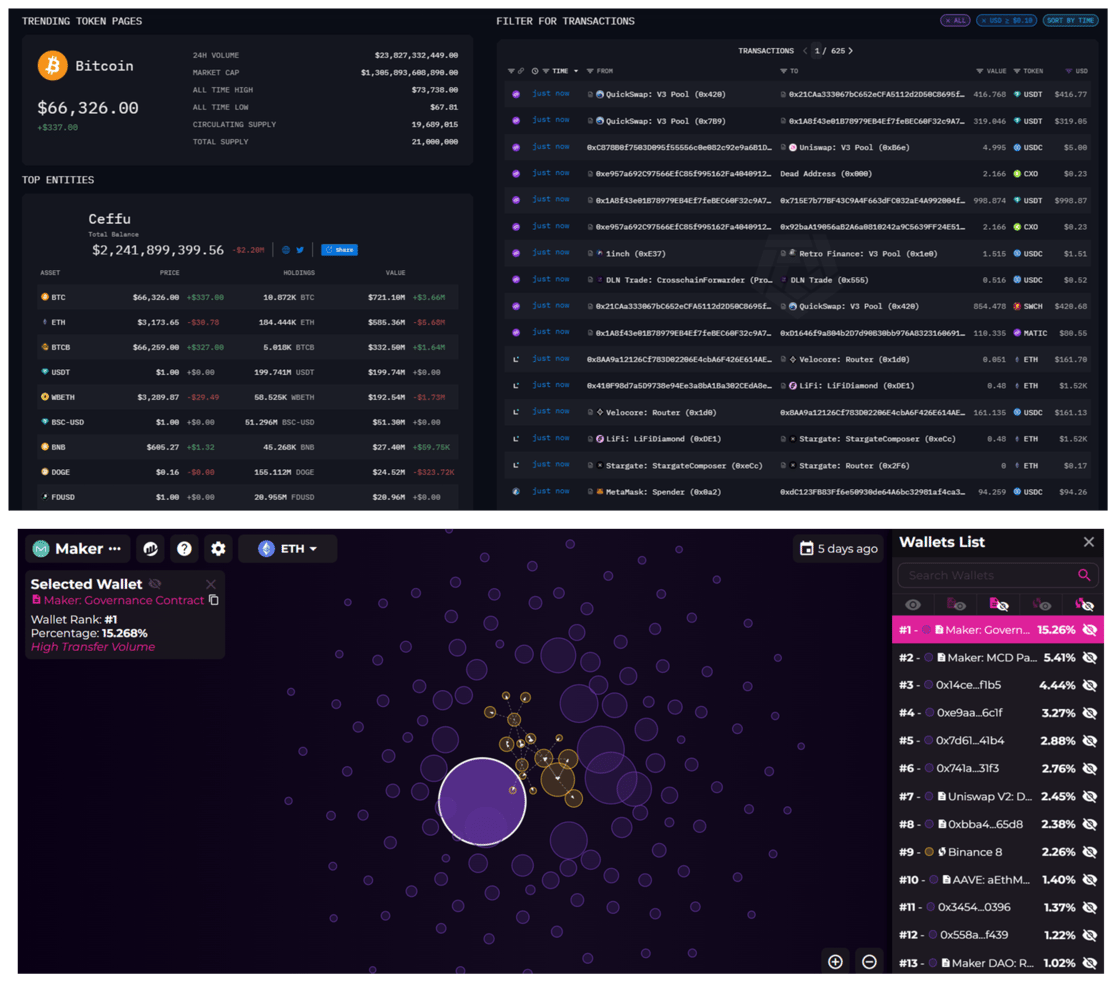Hide wallet #1 Maker: Govern... row
1116x982 pixels.
pyautogui.click(x=1090, y=630)
